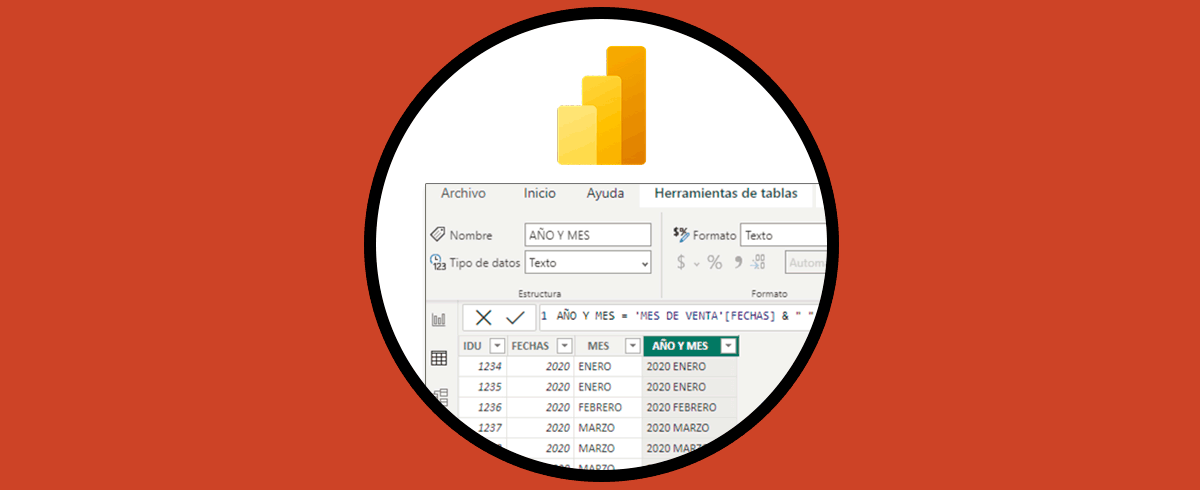Open the MES column filter dropdown

[632, 346]
